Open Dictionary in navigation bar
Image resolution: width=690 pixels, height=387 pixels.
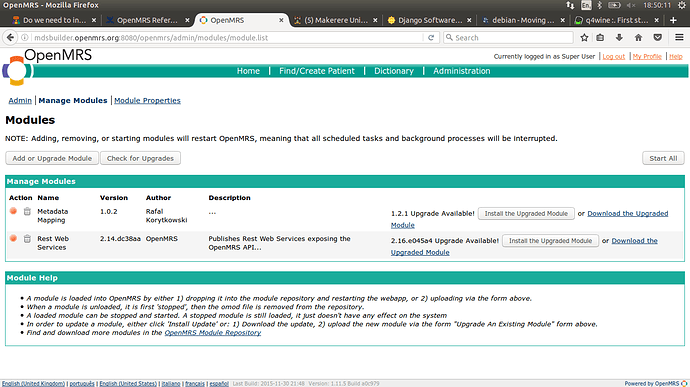[x=394, y=71]
